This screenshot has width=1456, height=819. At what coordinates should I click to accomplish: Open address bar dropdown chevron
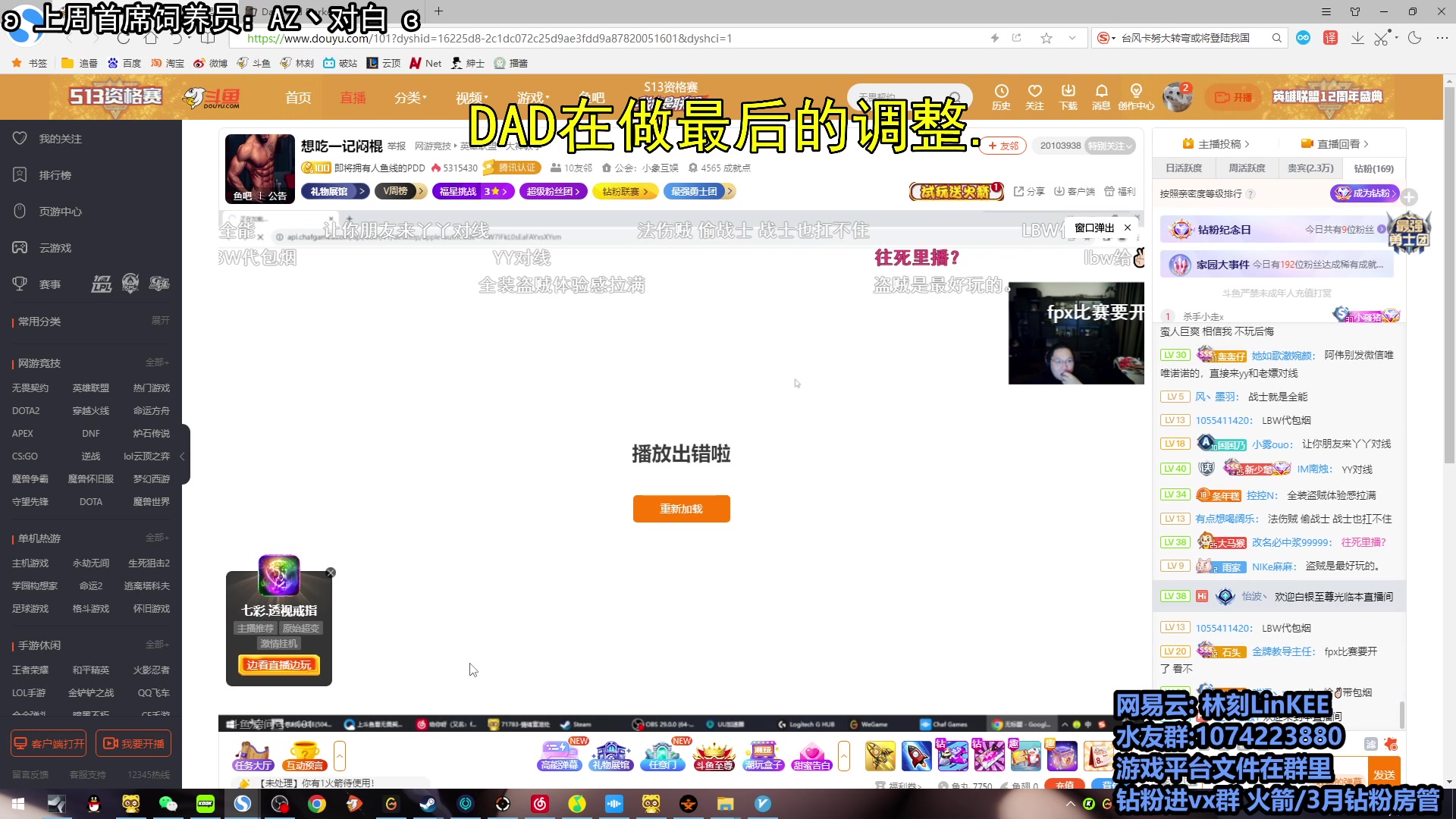pyautogui.click(x=1072, y=38)
